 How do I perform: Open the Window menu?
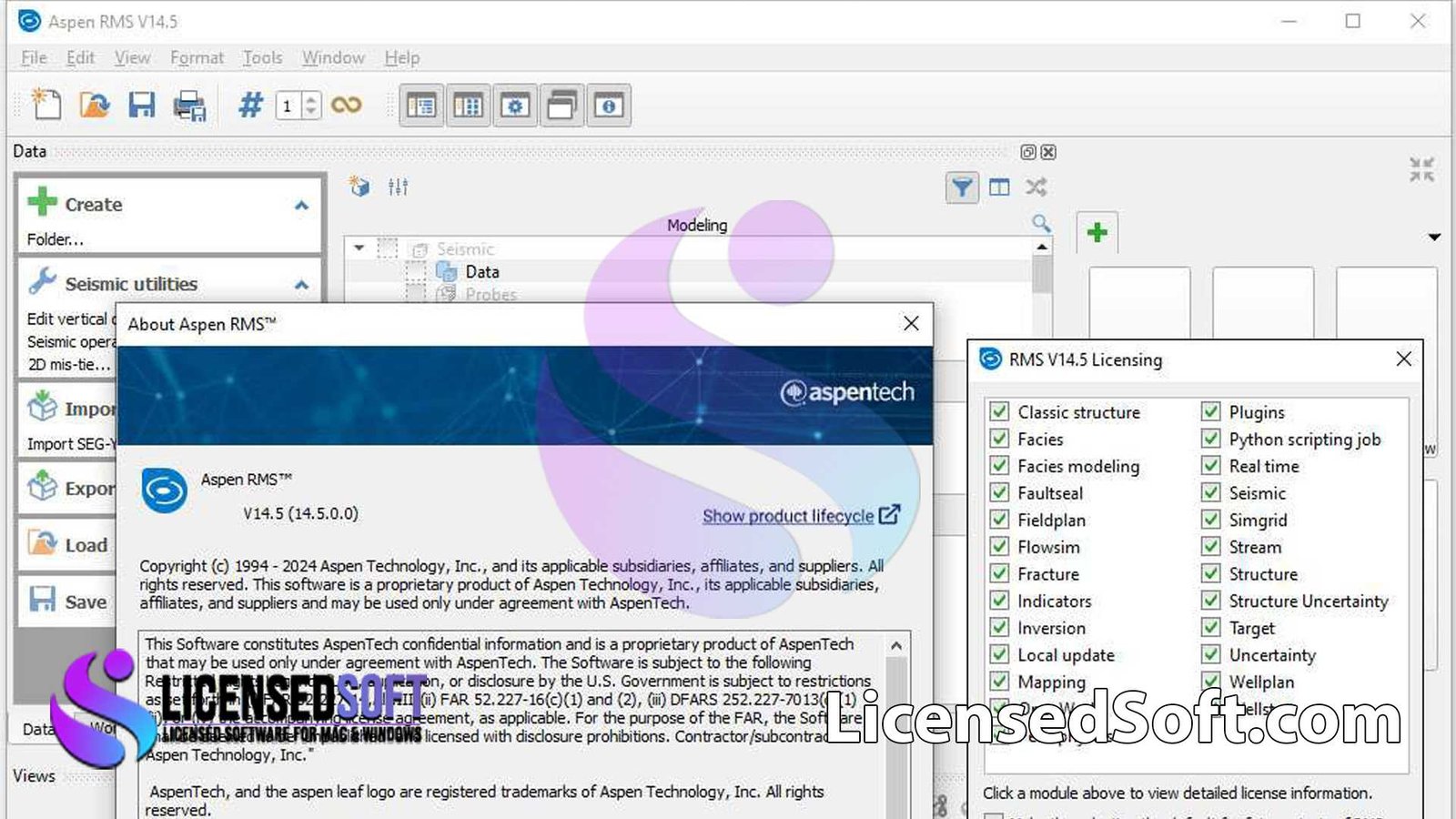pos(333,57)
